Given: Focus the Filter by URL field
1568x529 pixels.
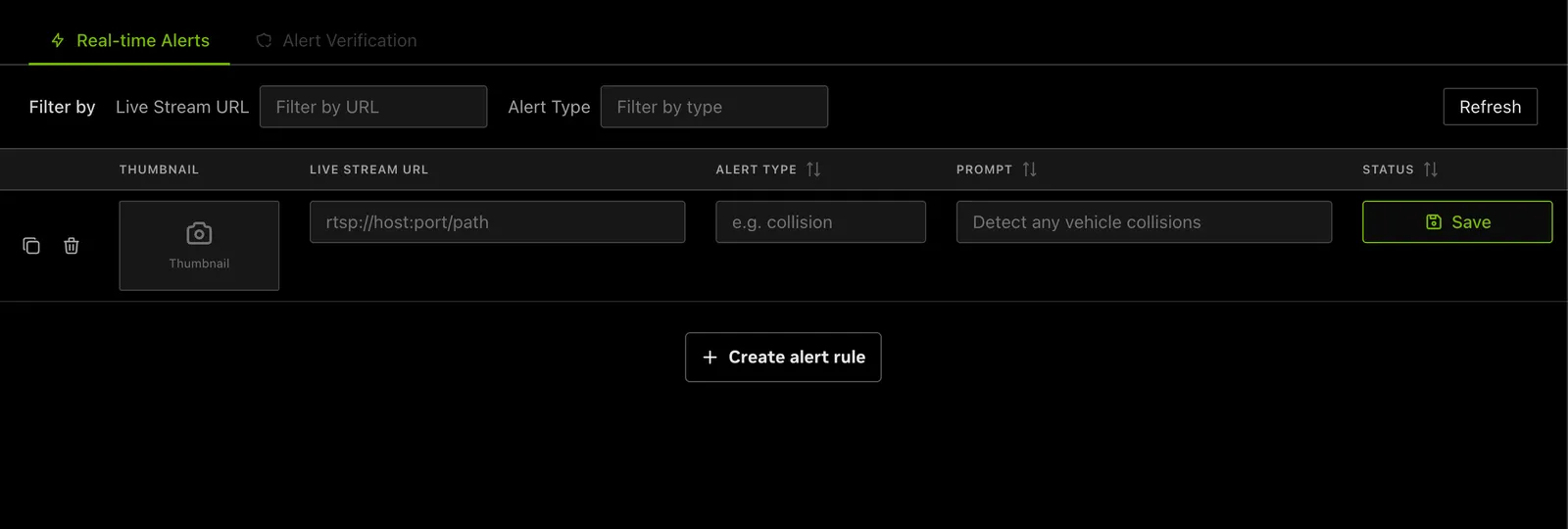Looking at the screenshot, I should 373,107.
